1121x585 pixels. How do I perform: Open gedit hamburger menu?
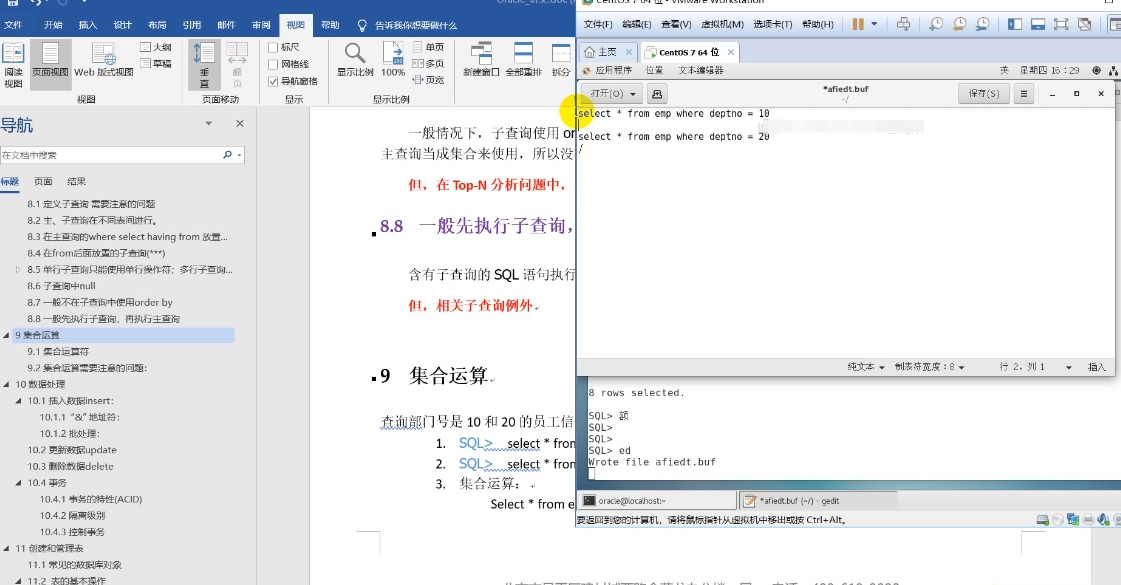click(x=1024, y=94)
